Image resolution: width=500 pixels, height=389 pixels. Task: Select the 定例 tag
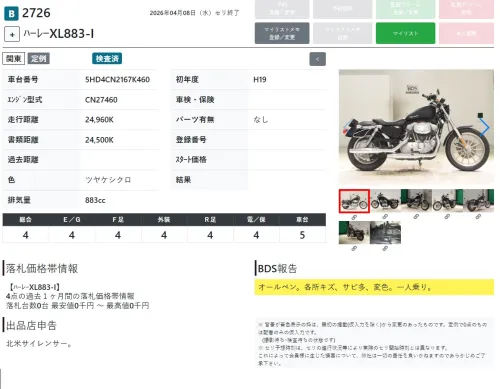pyautogui.click(x=39, y=59)
